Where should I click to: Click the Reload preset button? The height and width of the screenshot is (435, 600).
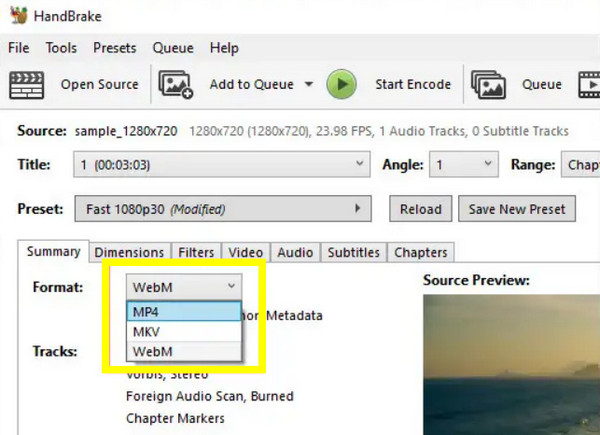pyautogui.click(x=421, y=209)
